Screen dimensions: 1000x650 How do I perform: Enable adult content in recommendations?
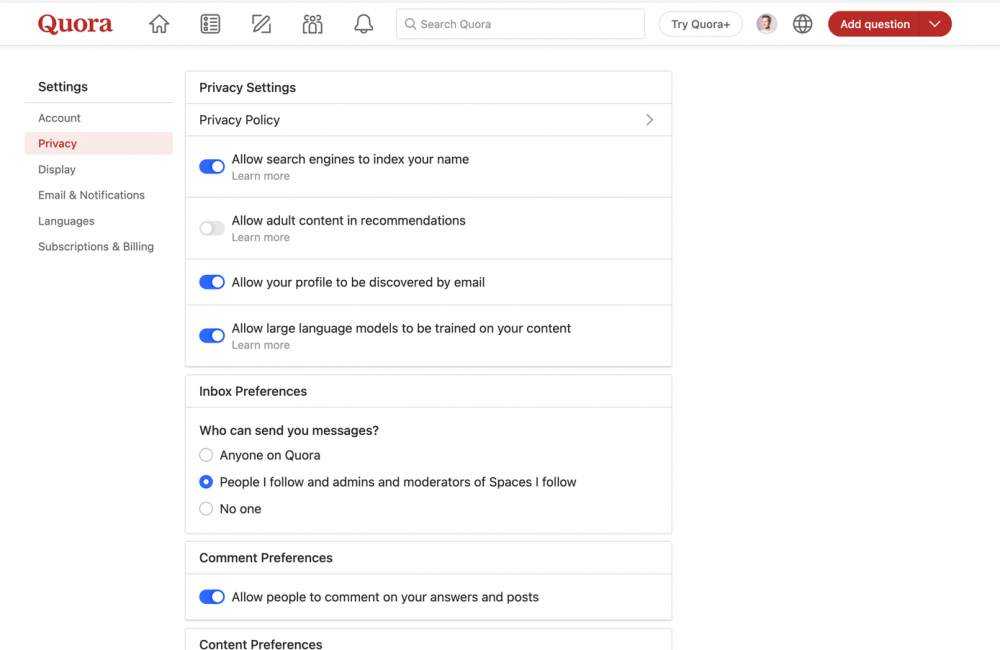point(212,228)
